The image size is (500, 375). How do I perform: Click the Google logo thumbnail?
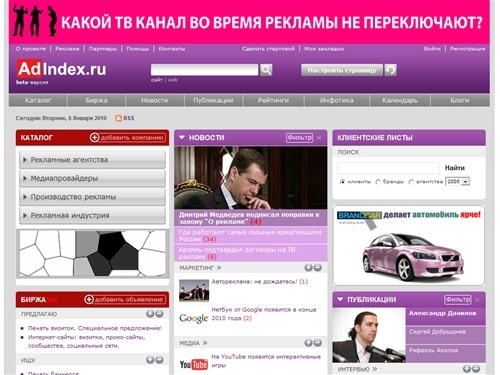pyautogui.click(x=193, y=318)
